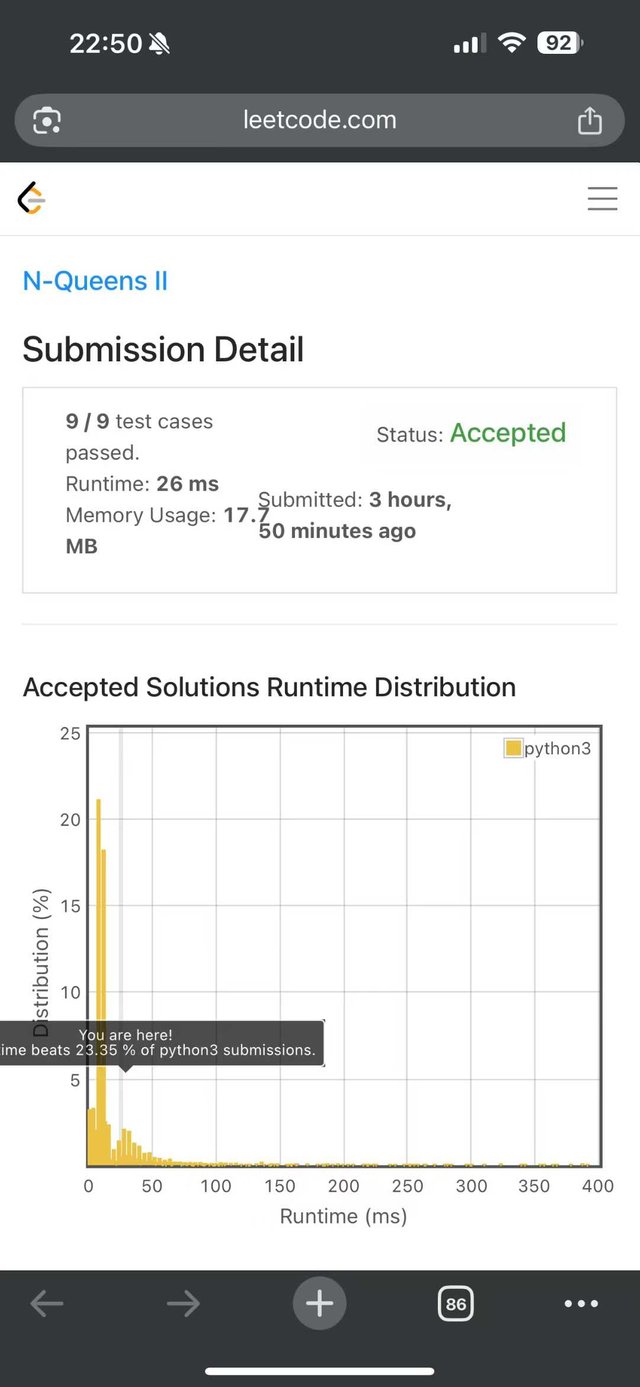
Task: Open the three-dot browser more menu
Action: 581,1303
